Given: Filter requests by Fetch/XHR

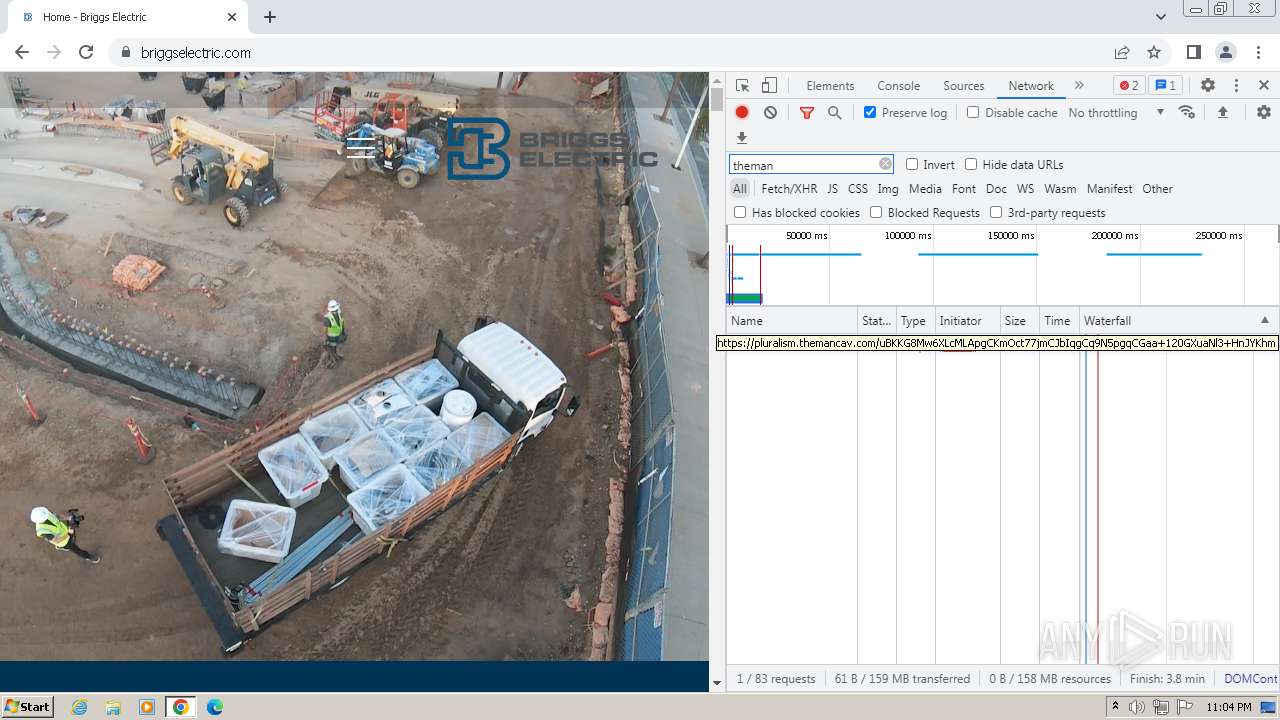Looking at the screenshot, I should coord(789,188).
